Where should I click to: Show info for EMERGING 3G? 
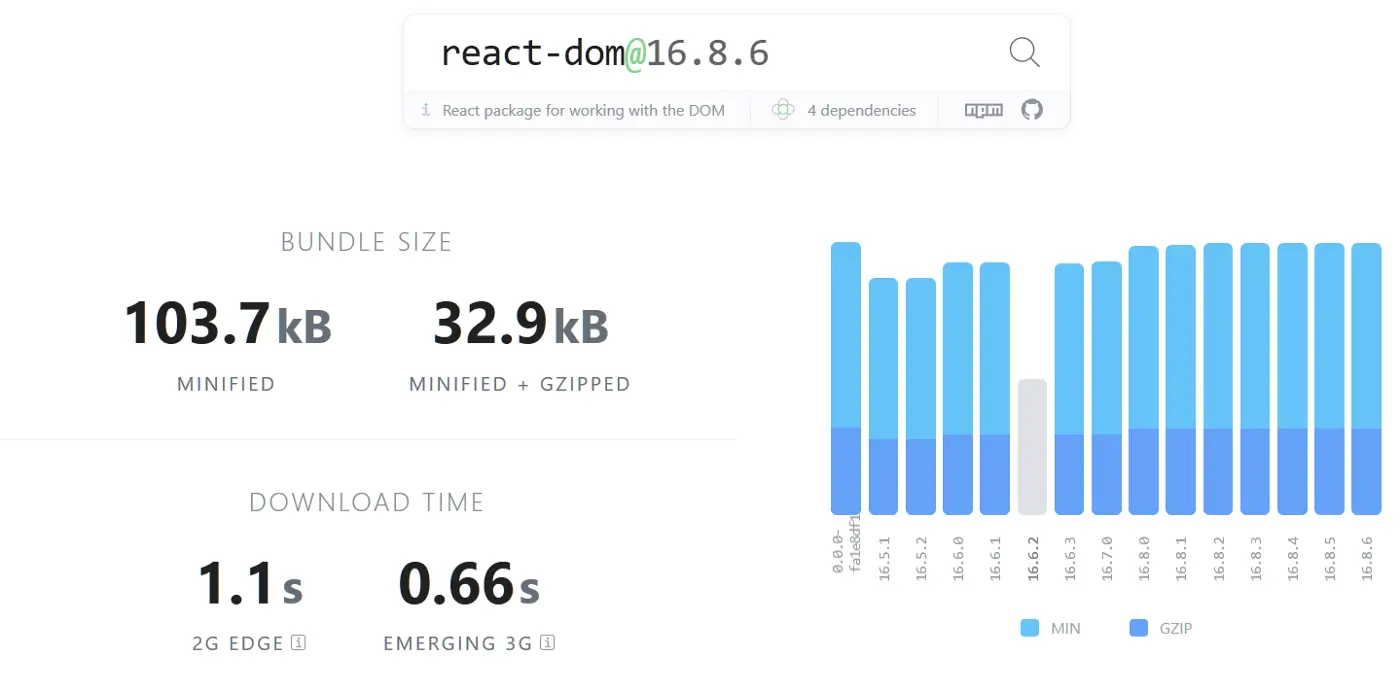click(x=547, y=643)
